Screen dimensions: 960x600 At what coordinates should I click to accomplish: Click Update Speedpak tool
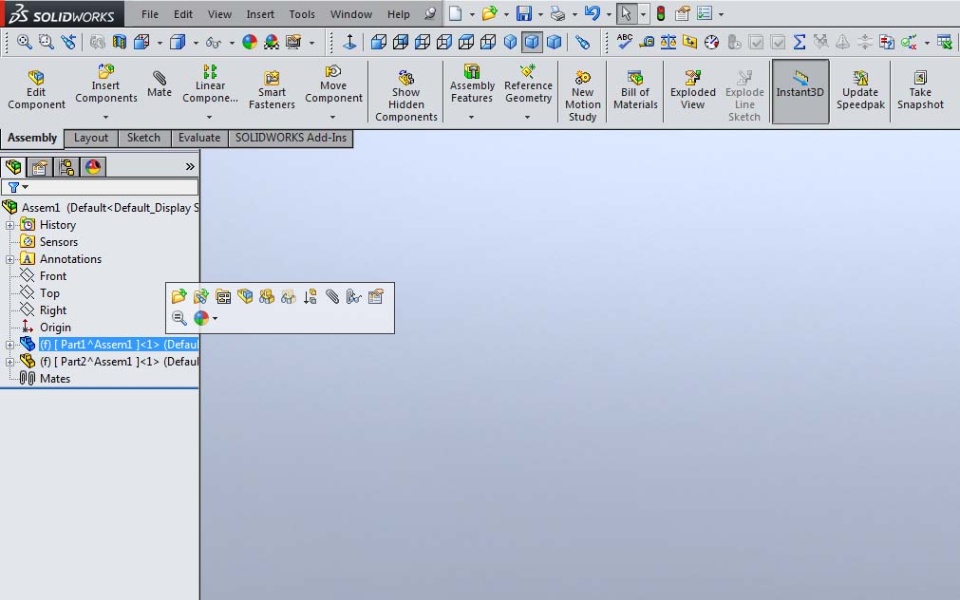(860, 89)
